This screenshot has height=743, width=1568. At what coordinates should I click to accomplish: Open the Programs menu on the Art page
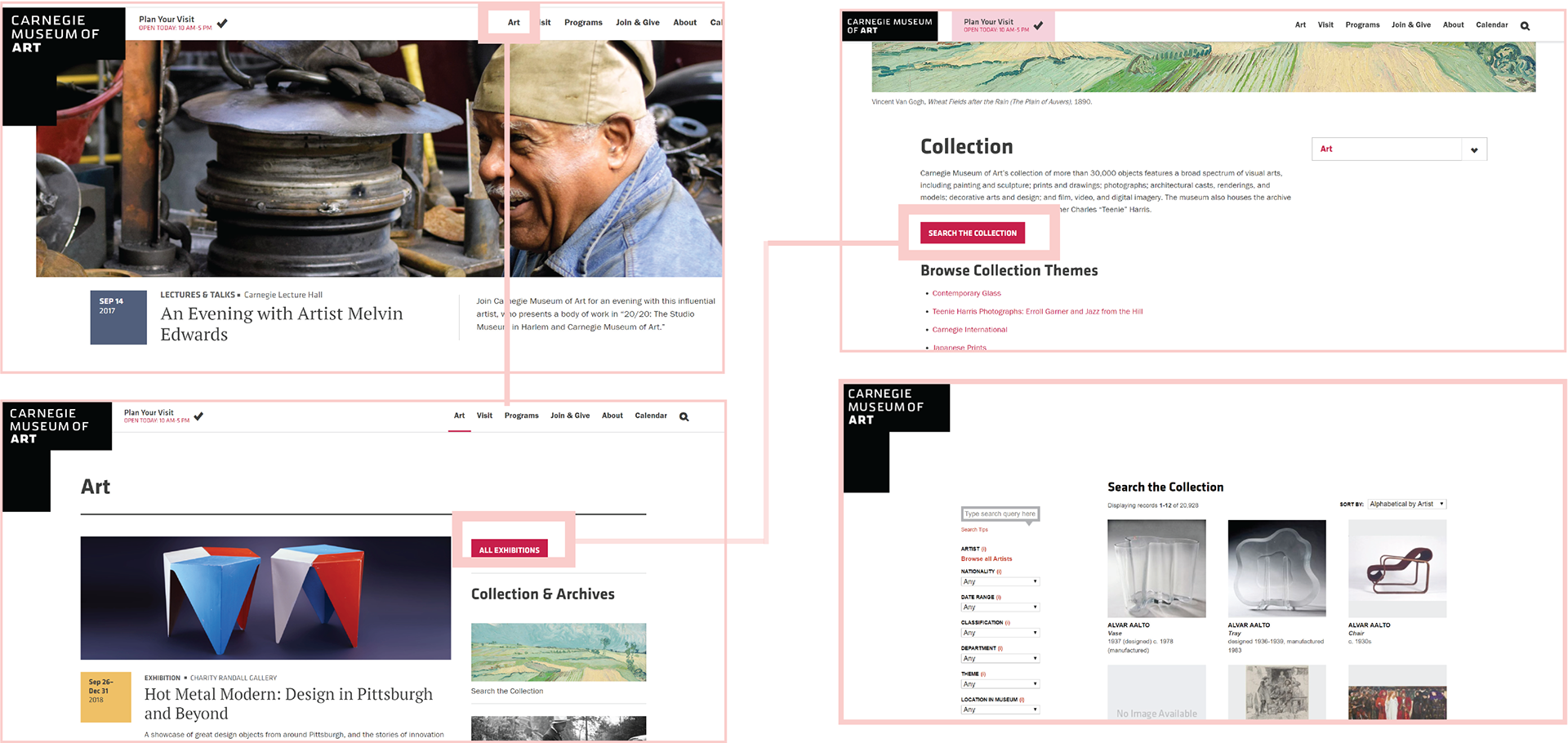(x=521, y=416)
